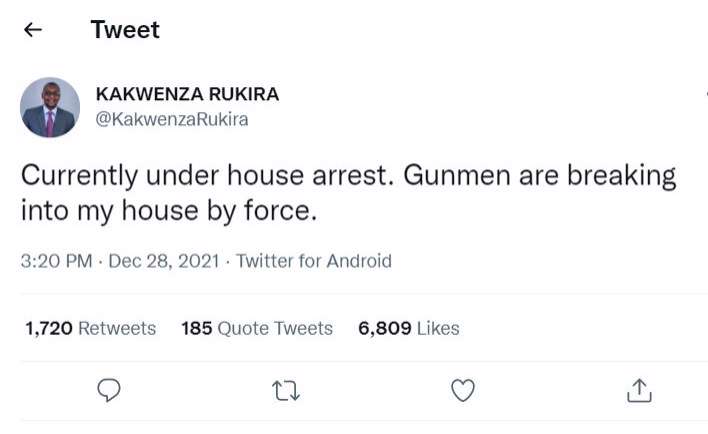Click the 3:20 PM timestamp

point(56,262)
